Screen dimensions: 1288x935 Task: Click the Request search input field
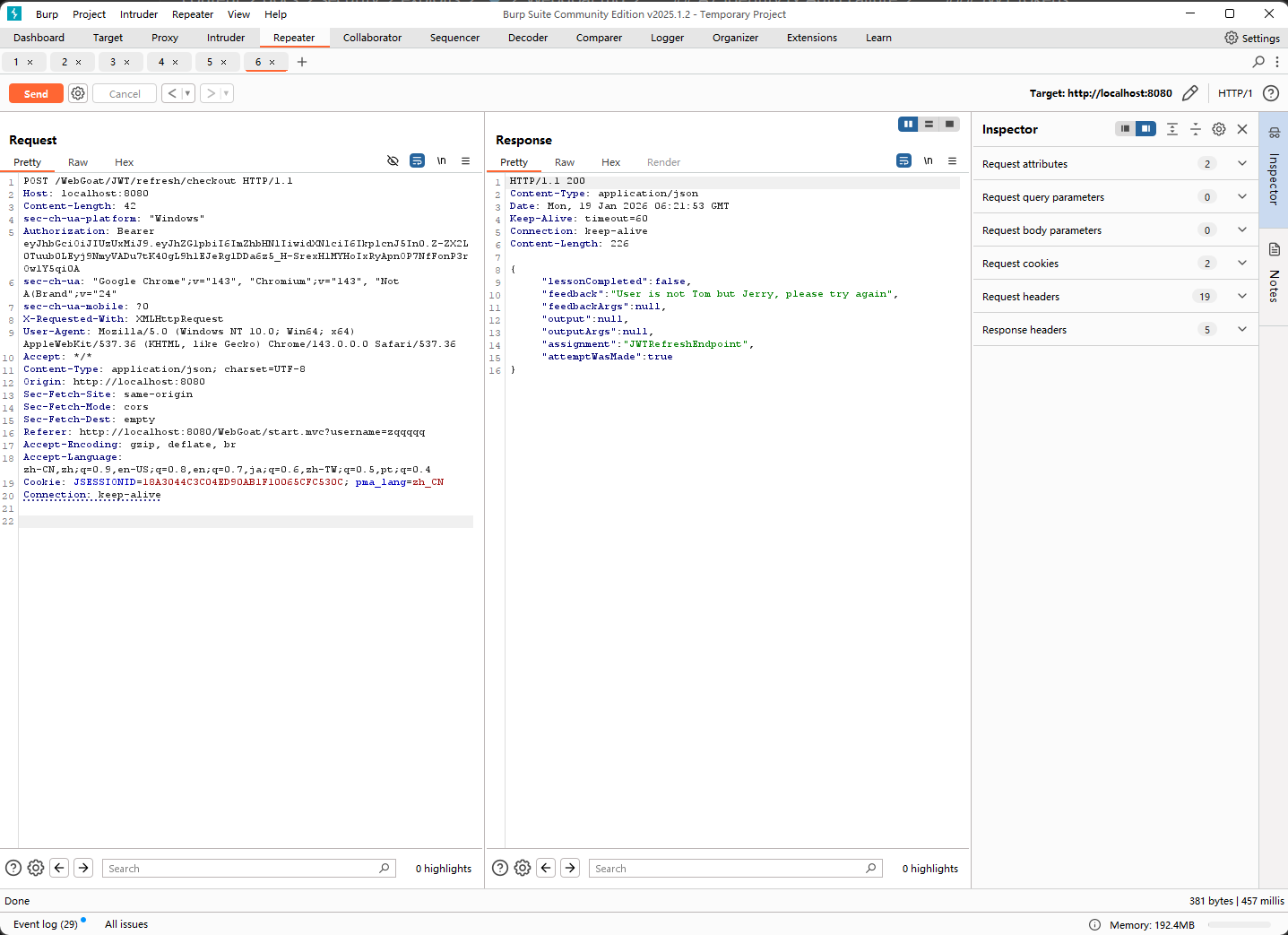click(x=242, y=868)
